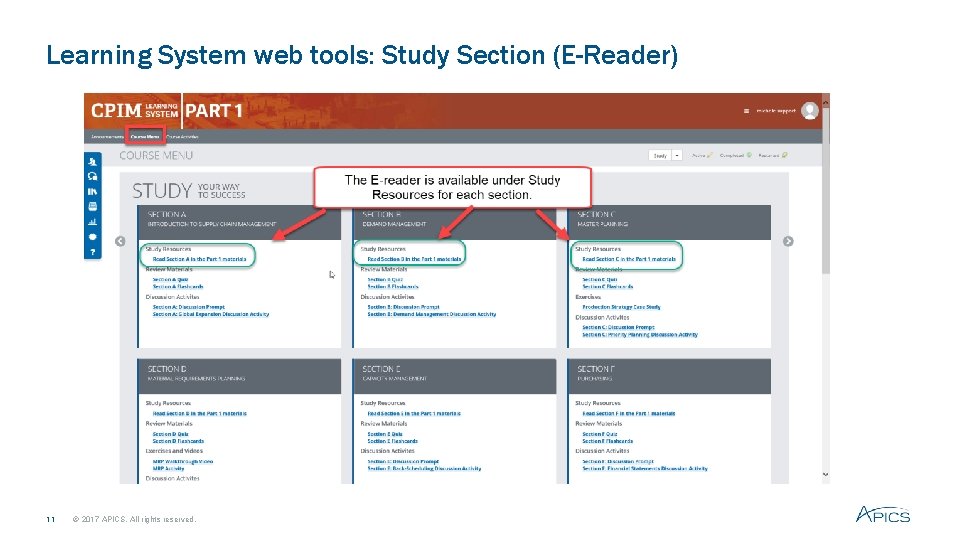Open Read Section C in Part 1 materials
Viewport: 960px width, 540px height.
(x=629, y=259)
